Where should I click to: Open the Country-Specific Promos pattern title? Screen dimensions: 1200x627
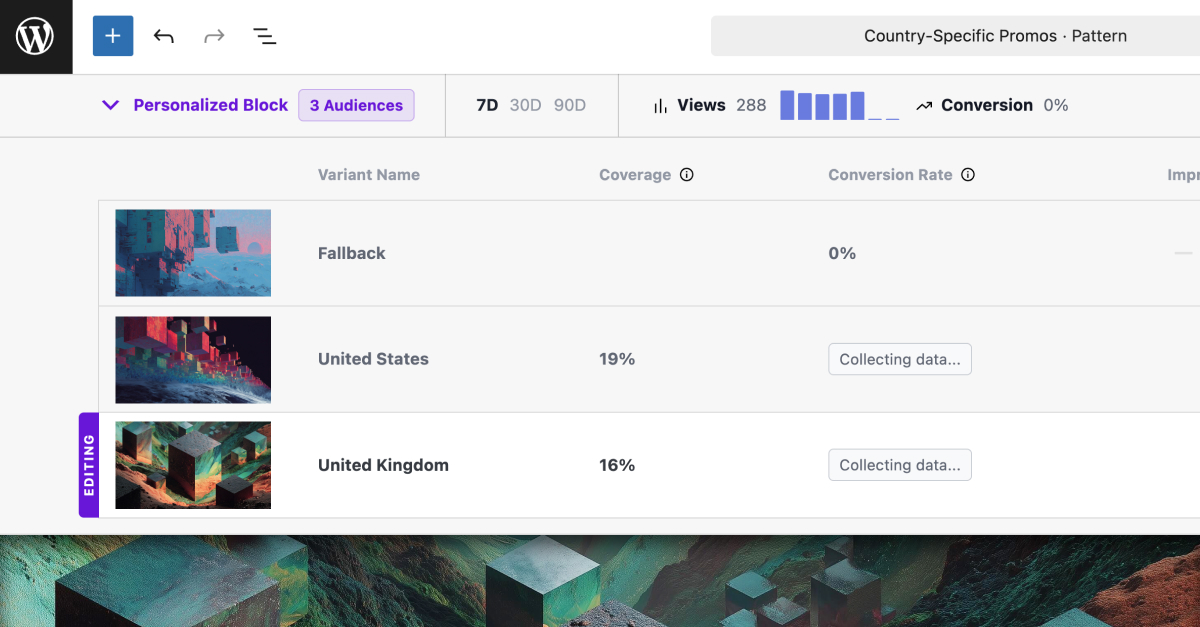[x=995, y=35]
